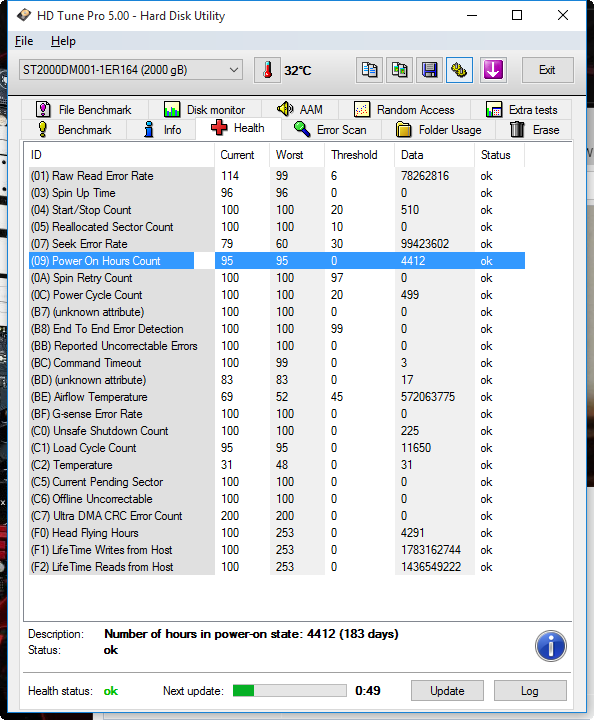This screenshot has width=594, height=720.
Task: Switch to the Info tab
Action: [162, 129]
